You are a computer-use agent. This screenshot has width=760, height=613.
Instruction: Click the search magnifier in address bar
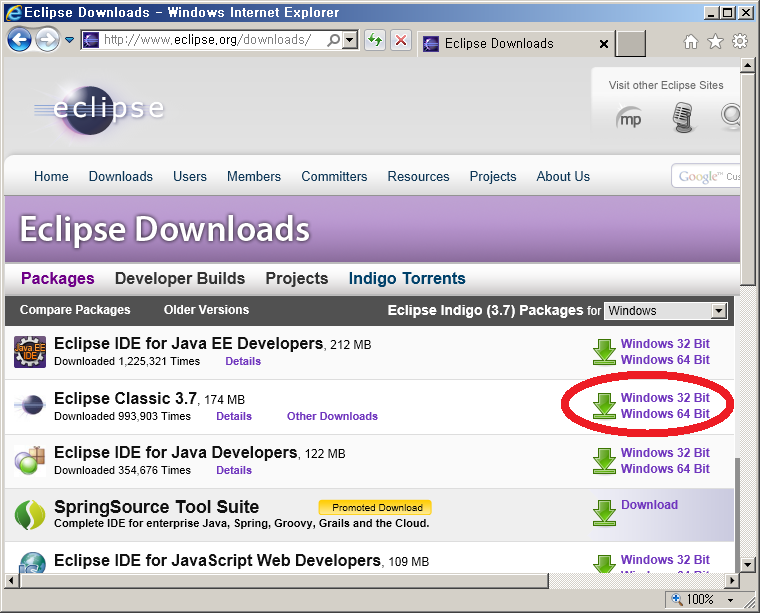[333, 40]
